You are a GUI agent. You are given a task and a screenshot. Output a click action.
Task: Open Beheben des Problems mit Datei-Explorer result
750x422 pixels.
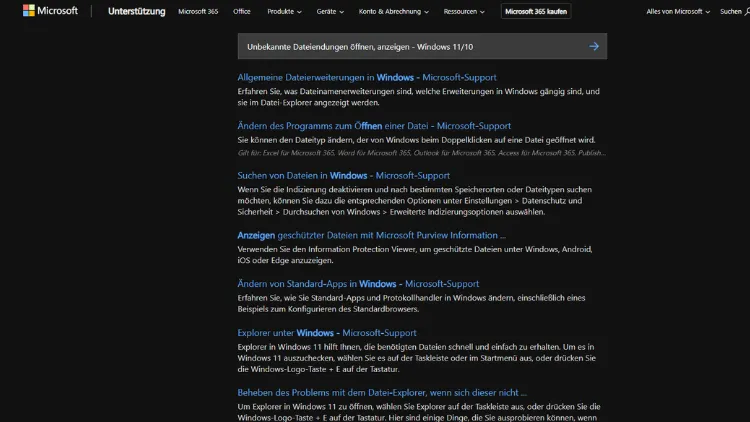382,393
